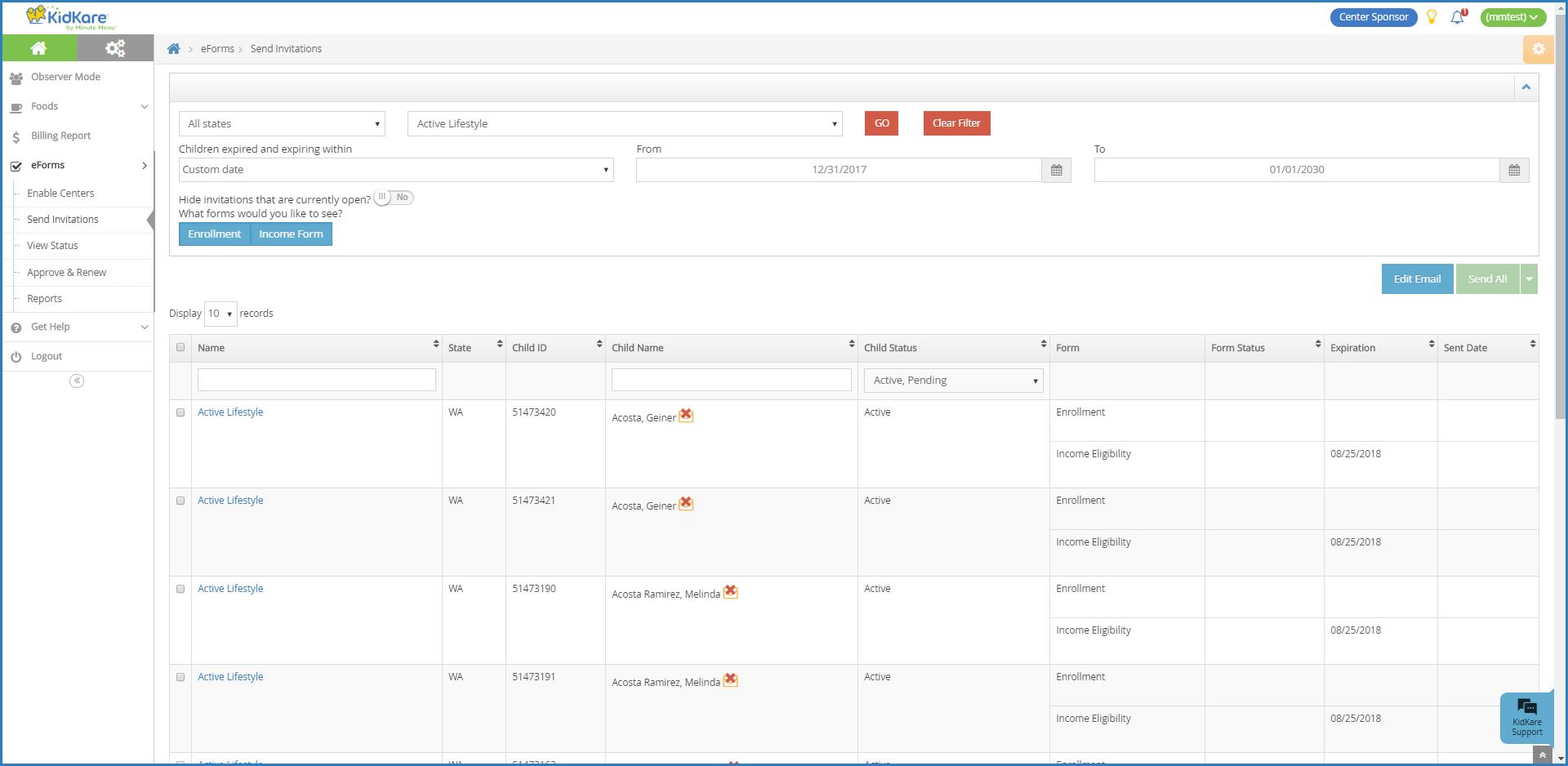Jump to top with corner arrow button

[x=1542, y=755]
